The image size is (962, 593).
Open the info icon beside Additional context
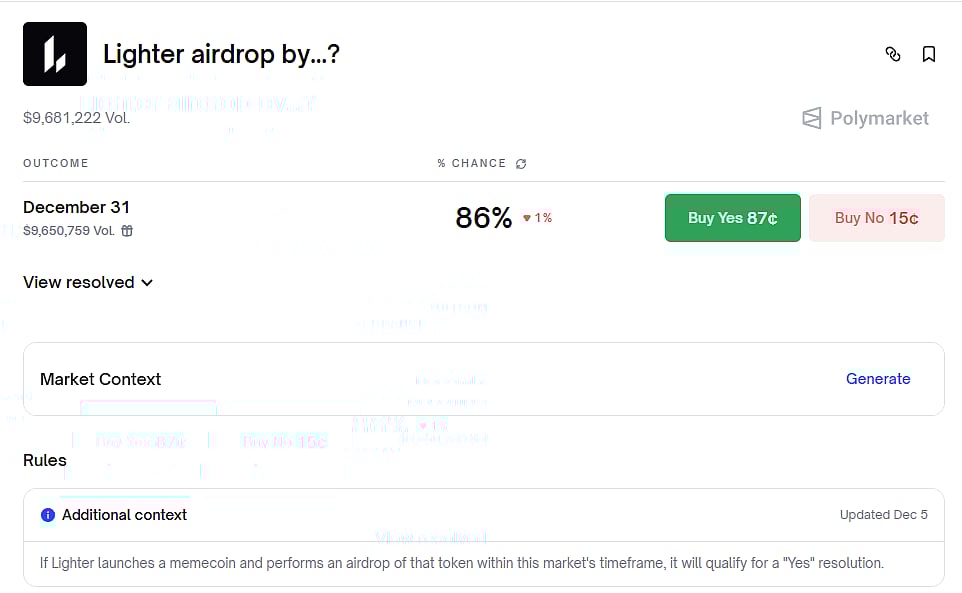[x=48, y=515]
